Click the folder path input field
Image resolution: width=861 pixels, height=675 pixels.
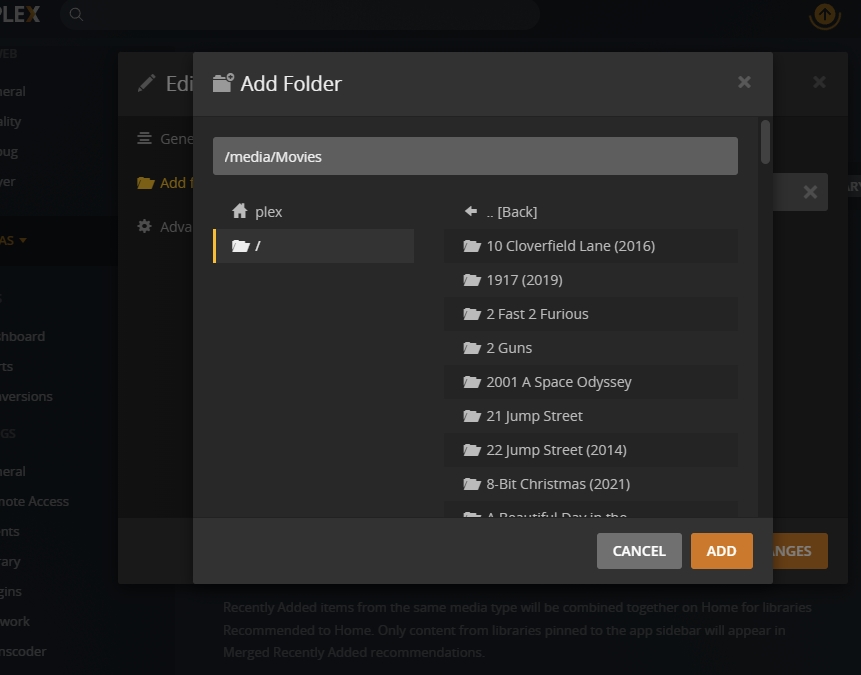tap(475, 157)
